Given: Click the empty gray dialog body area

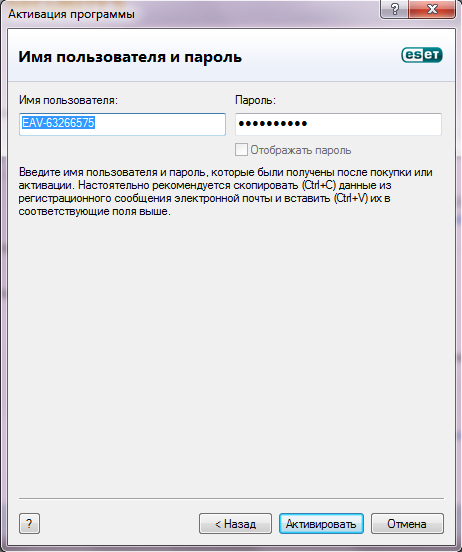Looking at the screenshot, I should (x=231, y=352).
